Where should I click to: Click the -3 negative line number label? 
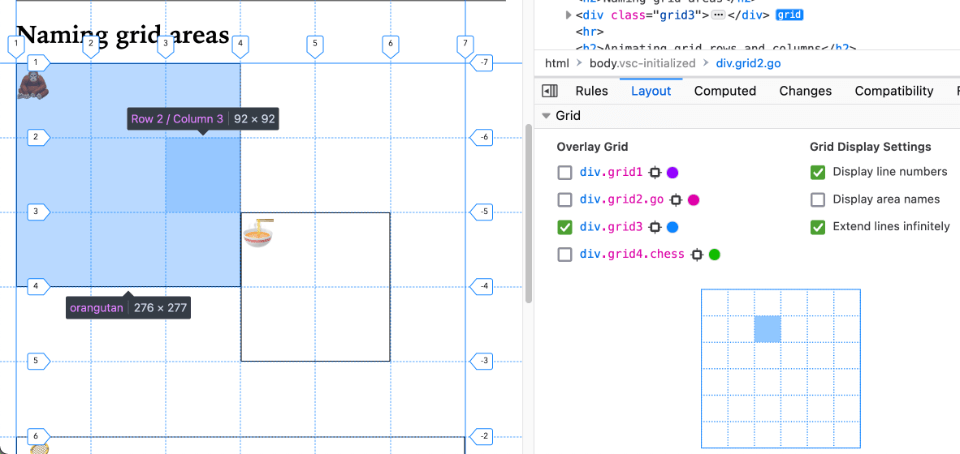tap(481, 361)
